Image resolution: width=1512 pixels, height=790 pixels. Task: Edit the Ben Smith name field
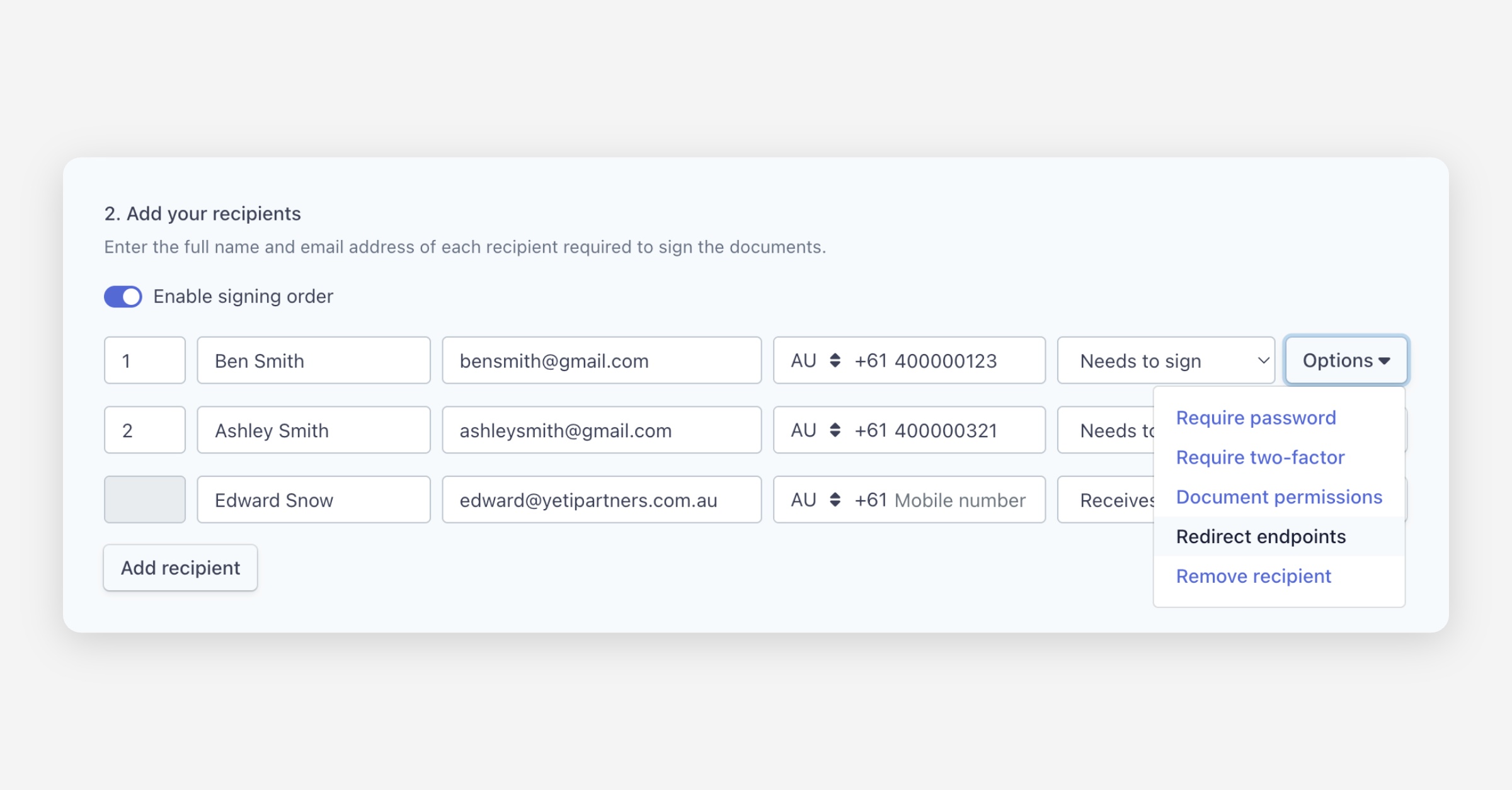coord(313,360)
